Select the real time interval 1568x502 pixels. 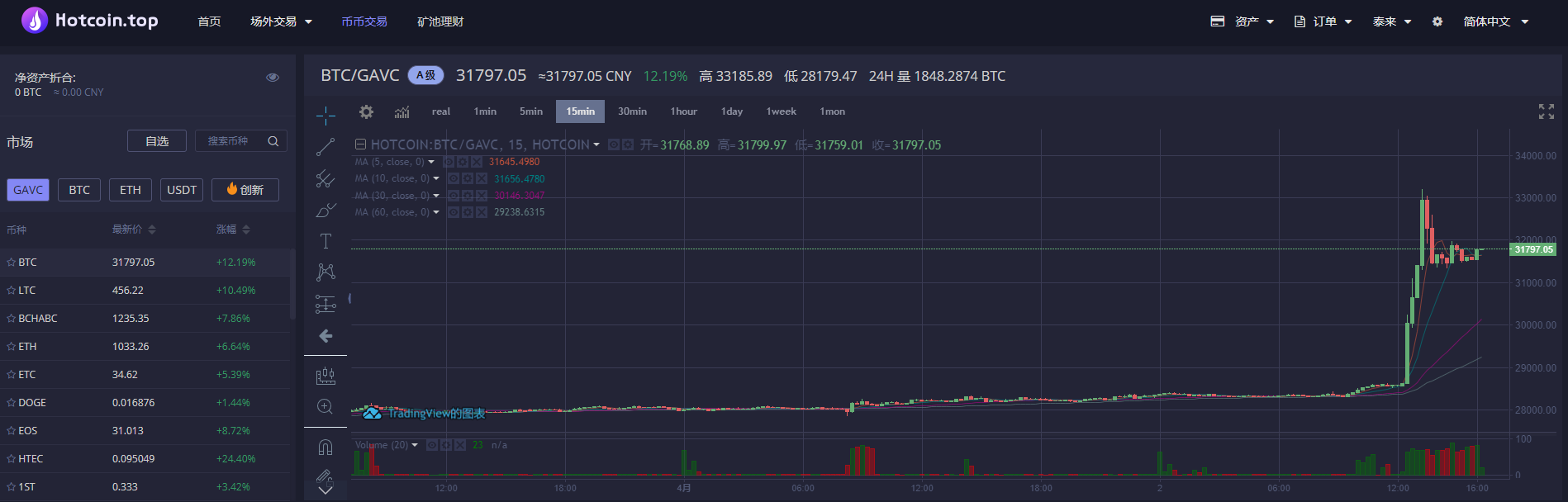[x=441, y=111]
